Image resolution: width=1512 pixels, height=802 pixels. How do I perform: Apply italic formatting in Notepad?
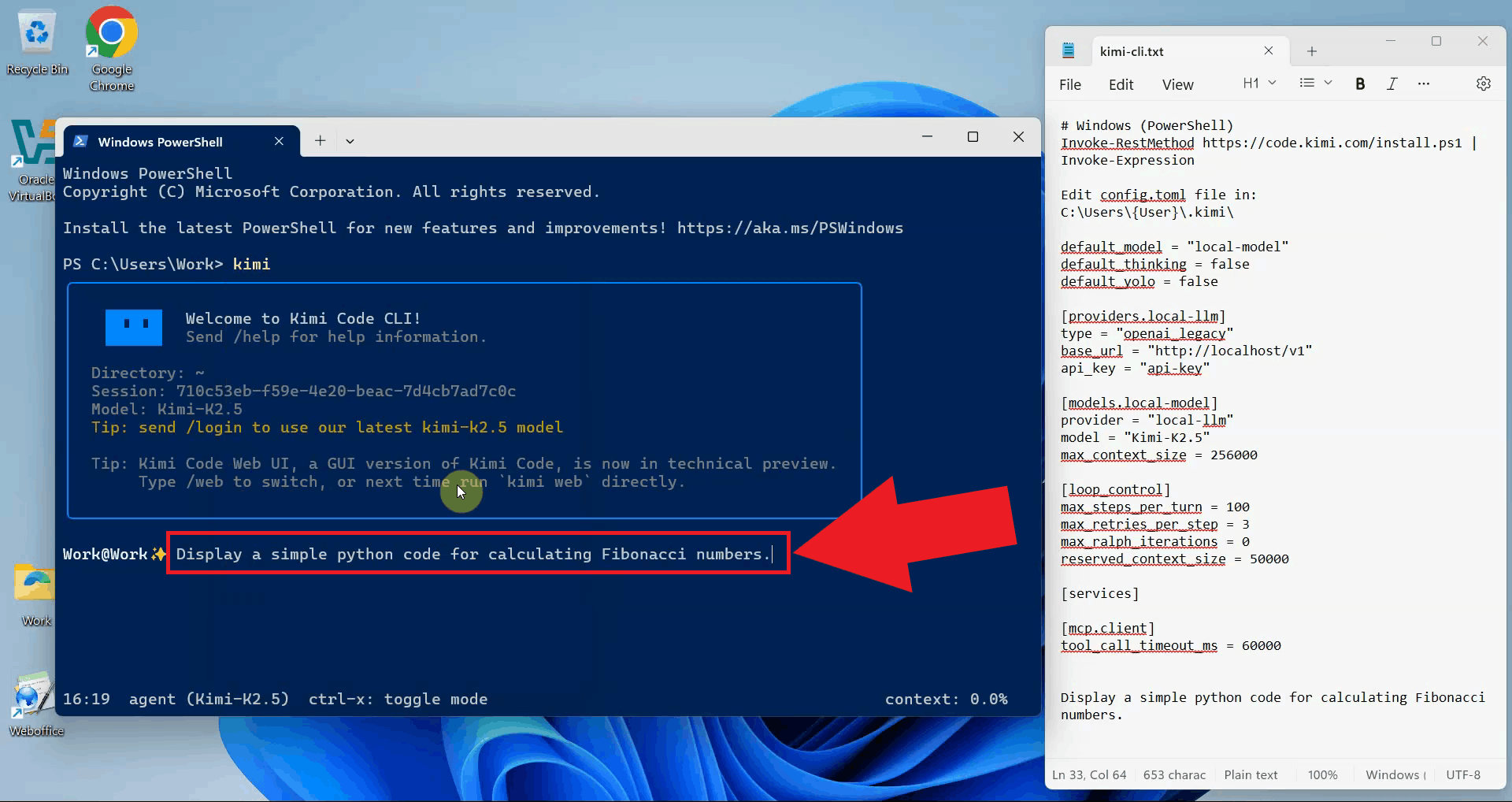1392,84
